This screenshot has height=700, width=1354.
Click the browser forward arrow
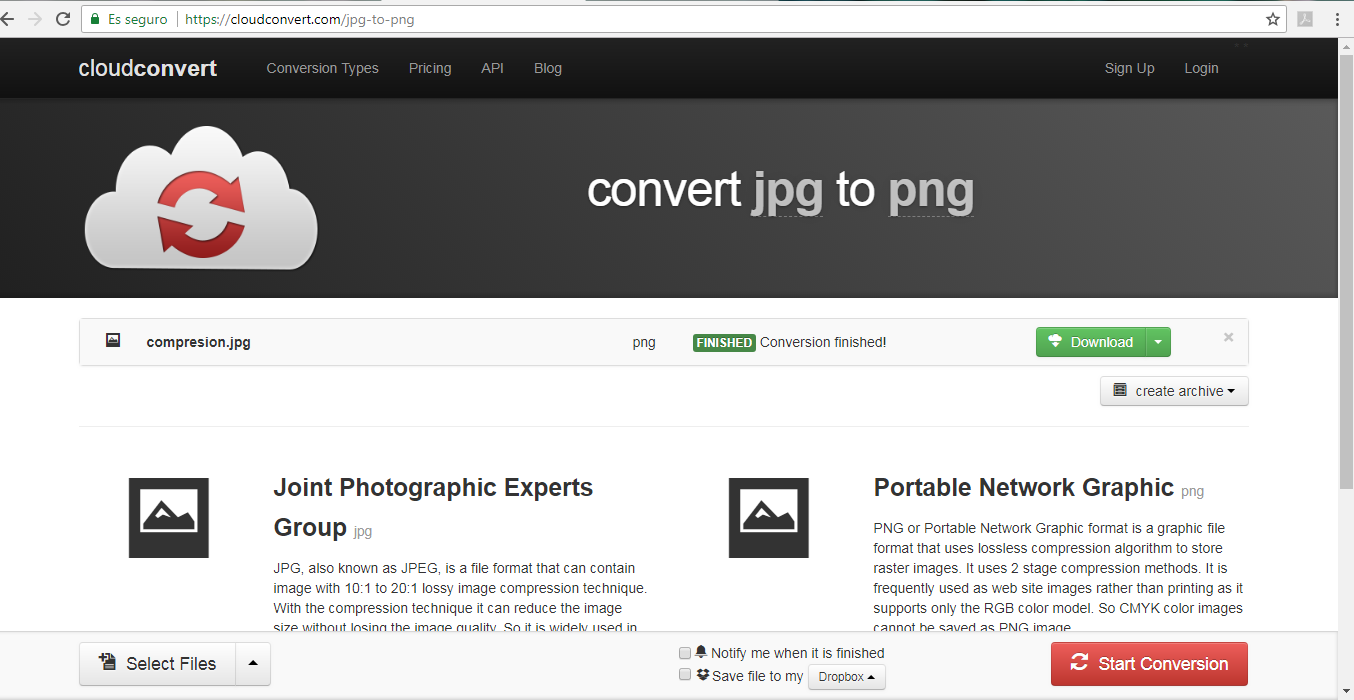(35, 19)
